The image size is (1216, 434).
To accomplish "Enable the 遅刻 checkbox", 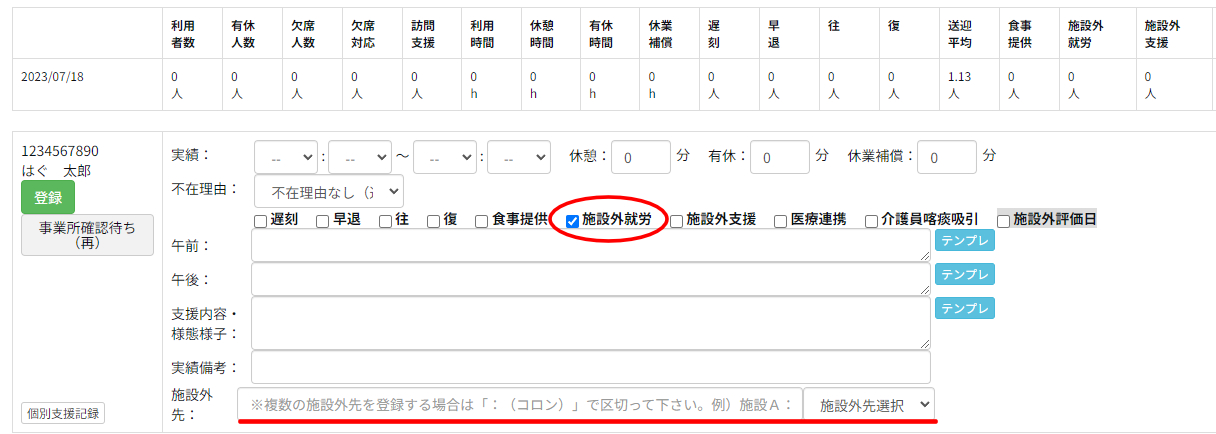I will pyautogui.click(x=260, y=221).
